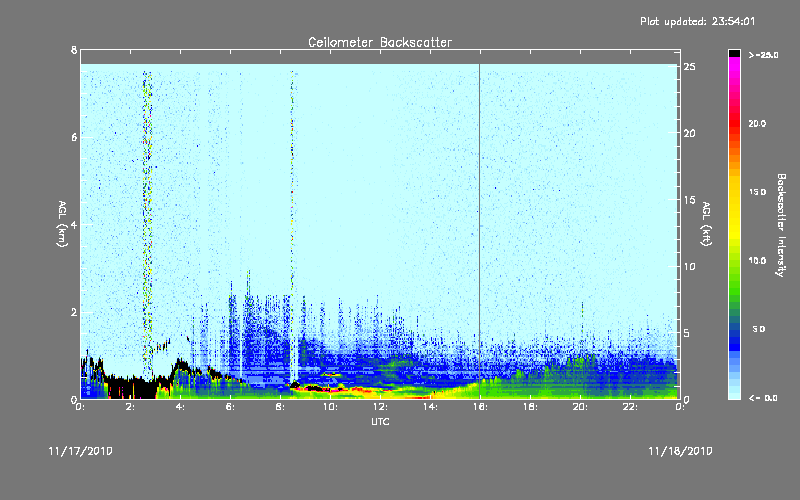Click the 15 tick on AGL (kft) axis
The width and height of the screenshot is (800, 500).
pos(690,200)
